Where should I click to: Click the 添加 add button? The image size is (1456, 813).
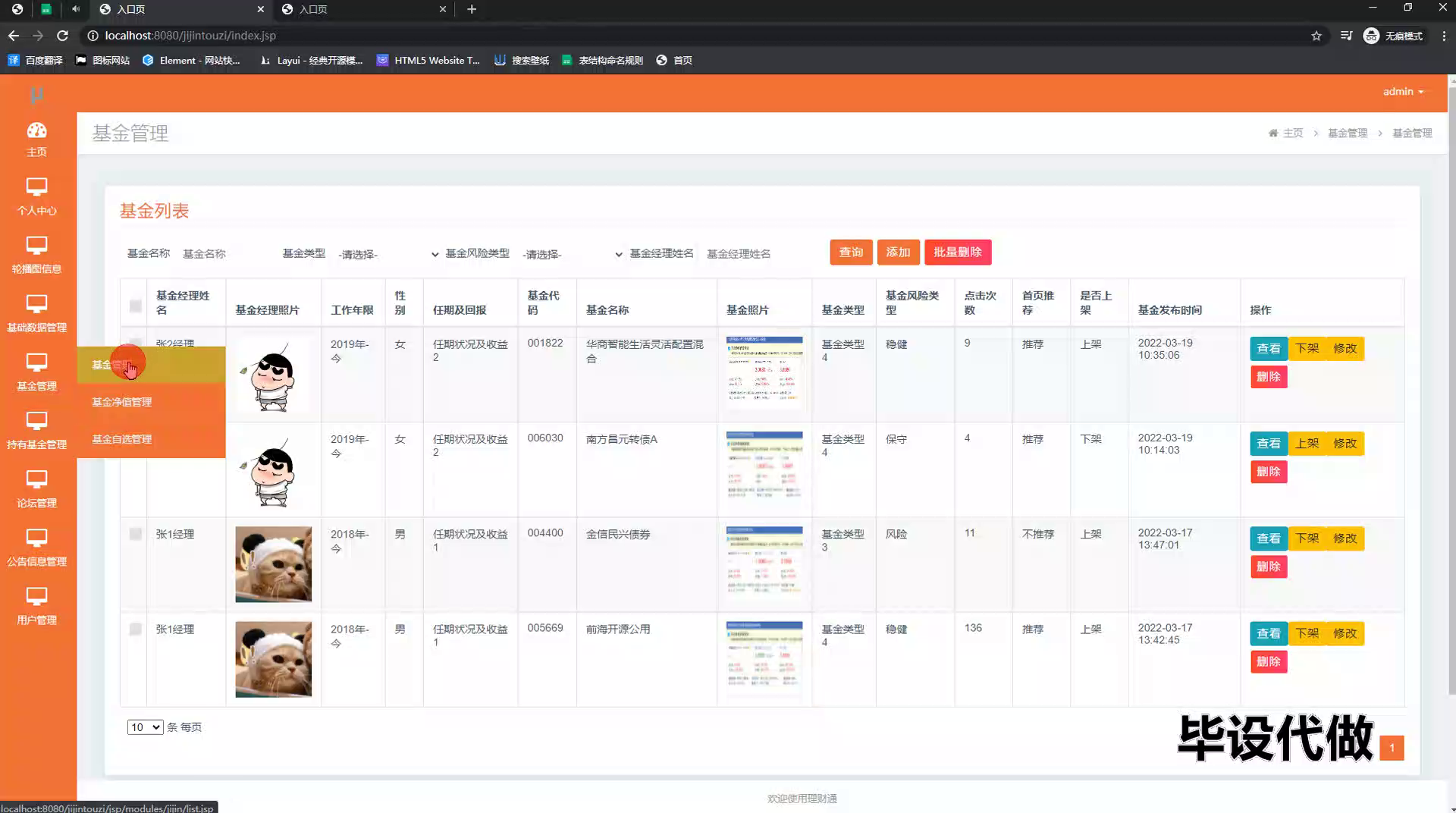(x=898, y=253)
